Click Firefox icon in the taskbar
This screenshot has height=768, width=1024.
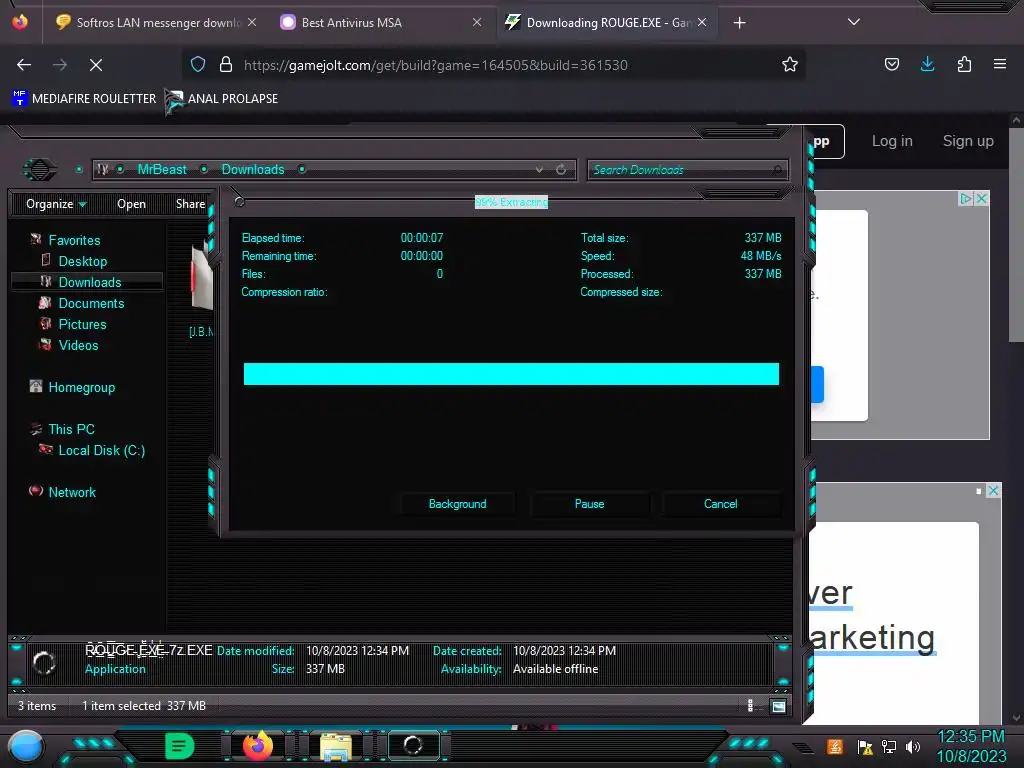[x=258, y=745]
